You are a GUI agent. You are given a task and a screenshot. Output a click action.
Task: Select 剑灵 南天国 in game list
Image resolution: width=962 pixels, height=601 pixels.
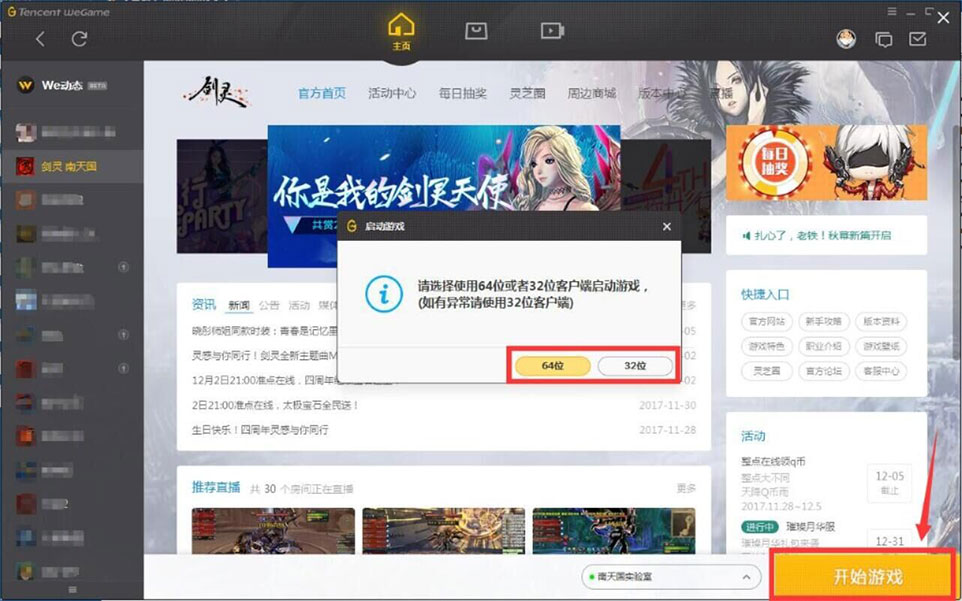pyautogui.click(x=72, y=166)
